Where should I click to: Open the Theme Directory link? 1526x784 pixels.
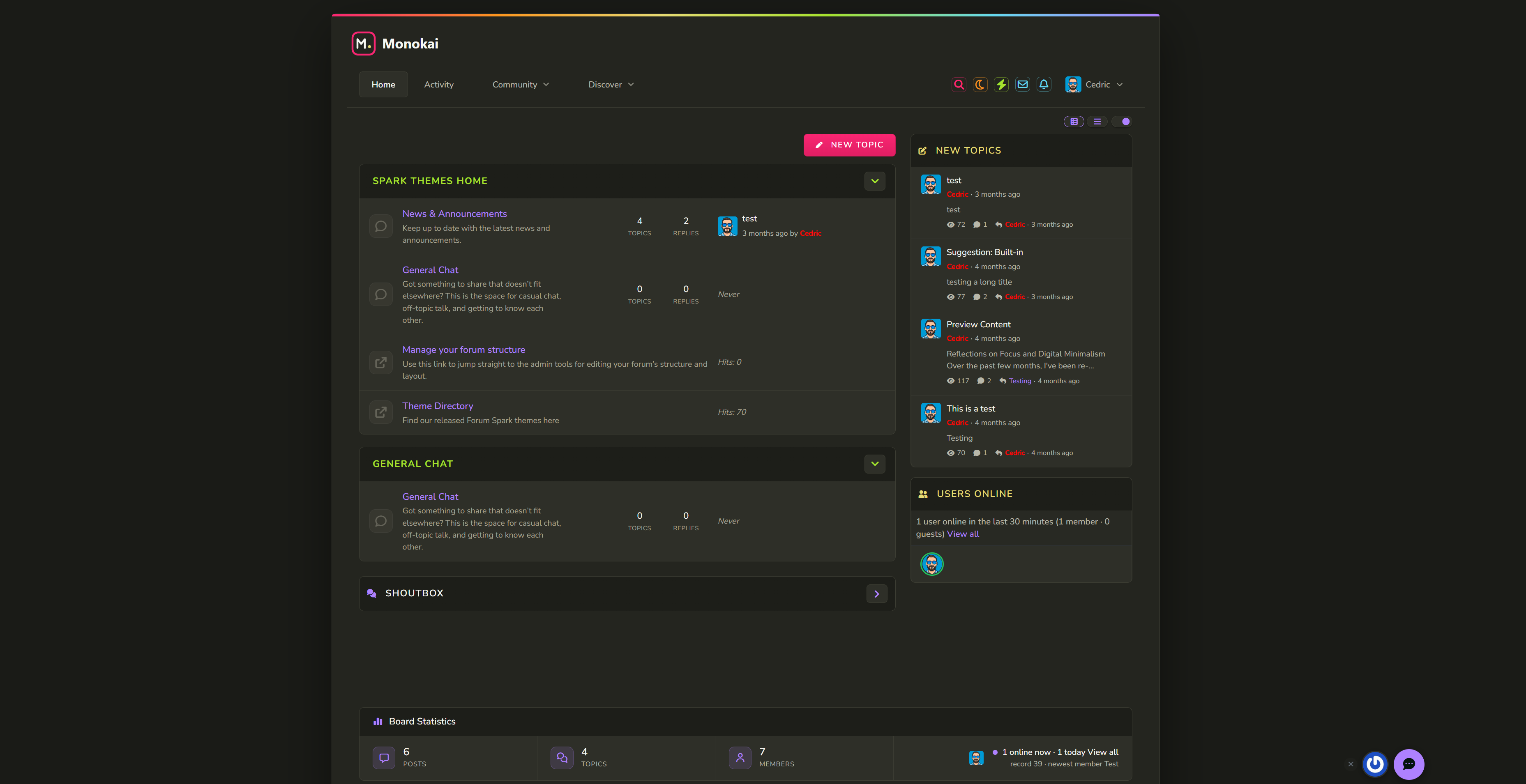(438, 406)
